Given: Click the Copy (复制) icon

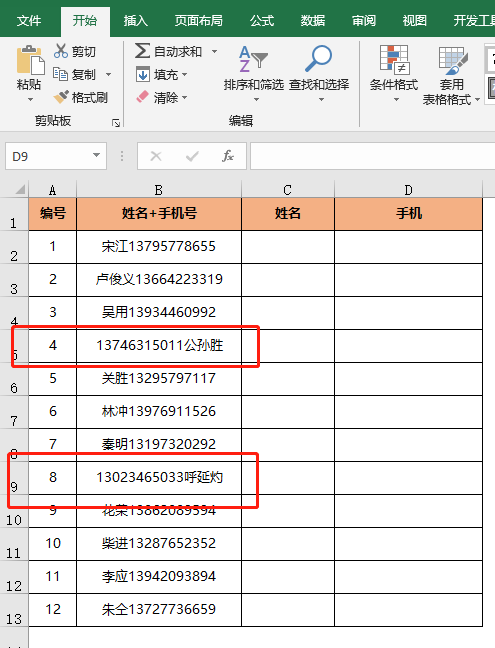Looking at the screenshot, I should pyautogui.click(x=61, y=74).
